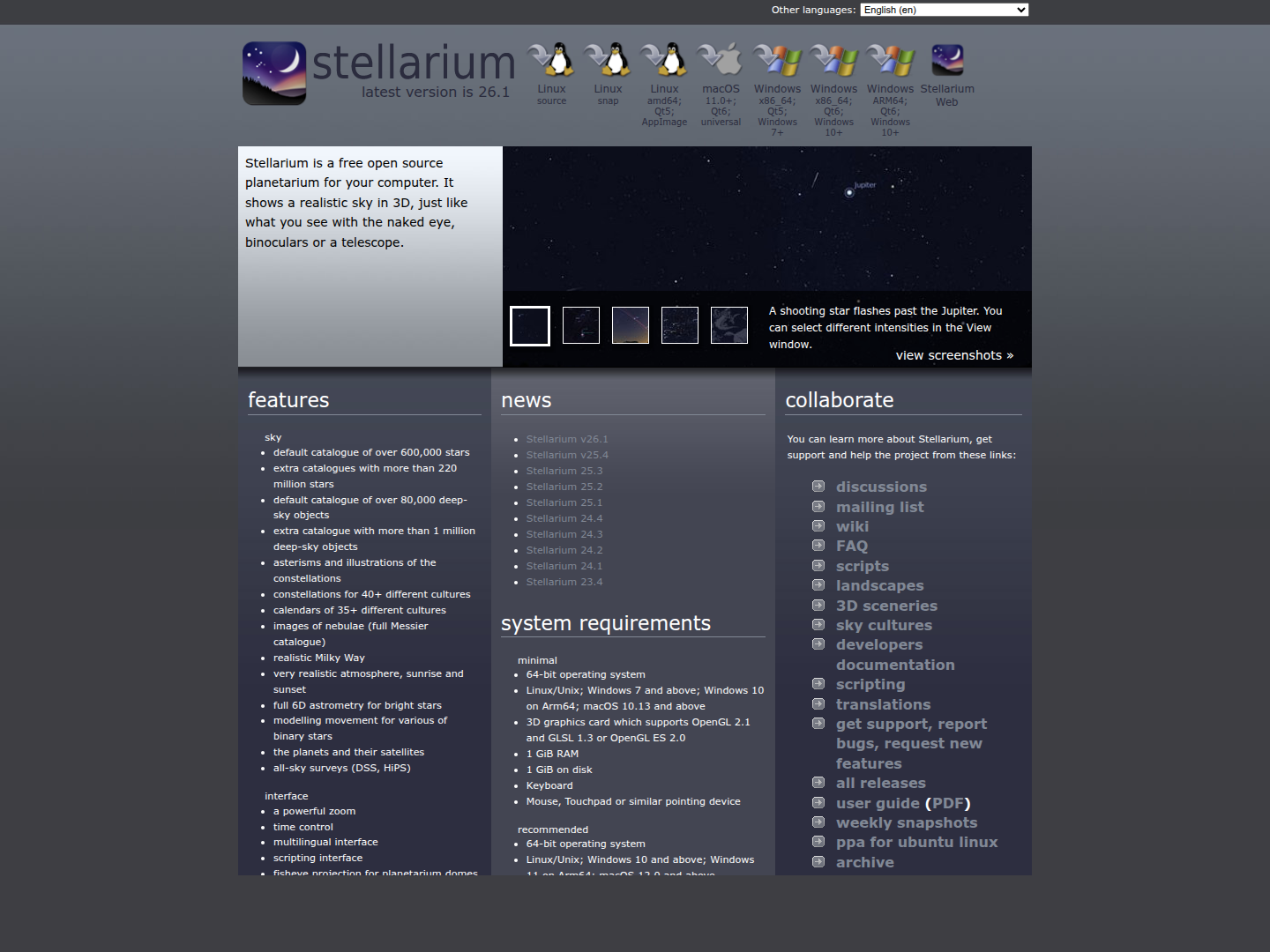Click the arrow icon beside discussions

818,487
